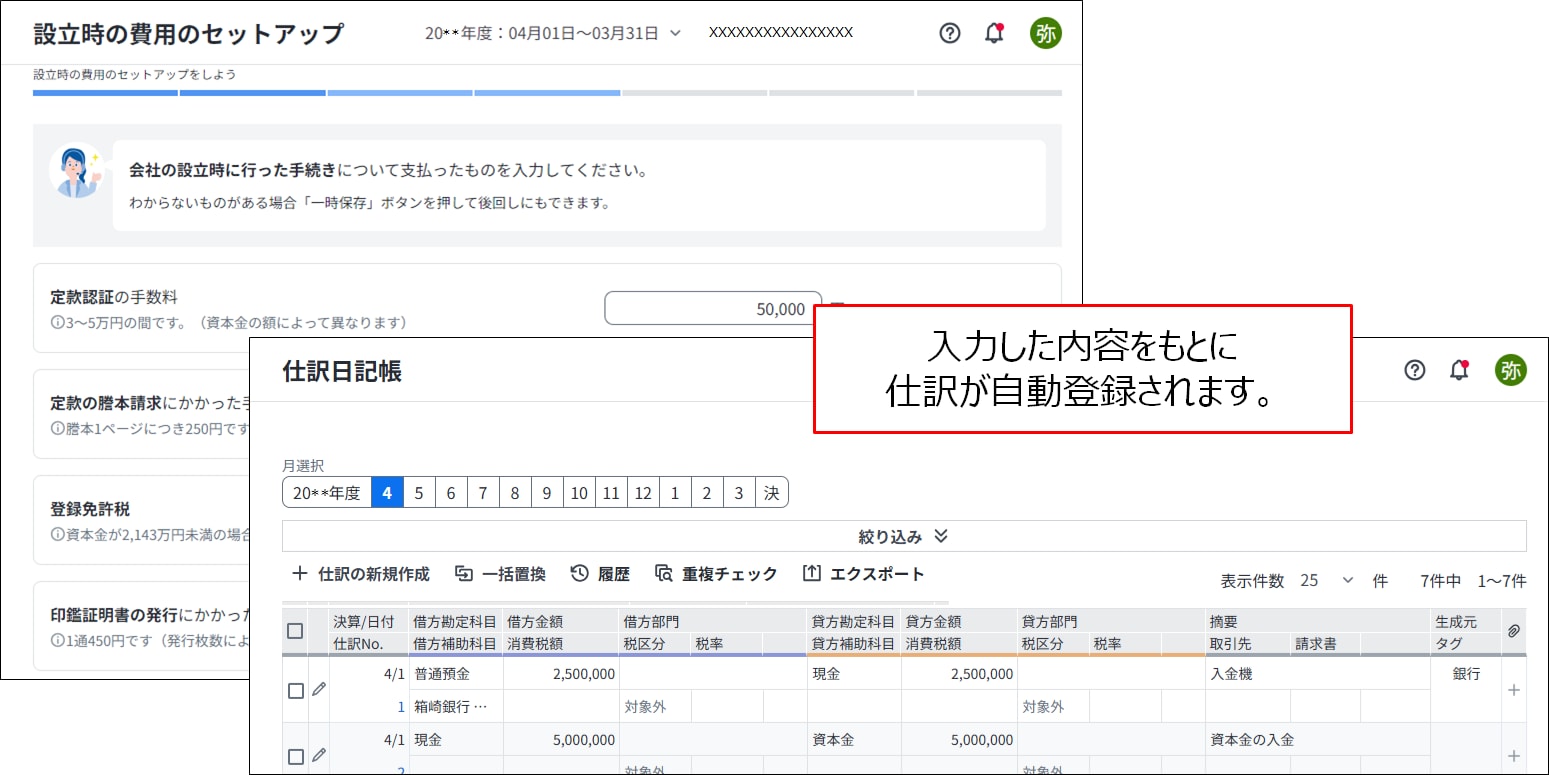Select month 1 tab
This screenshot has height=775, width=1549.
675,493
